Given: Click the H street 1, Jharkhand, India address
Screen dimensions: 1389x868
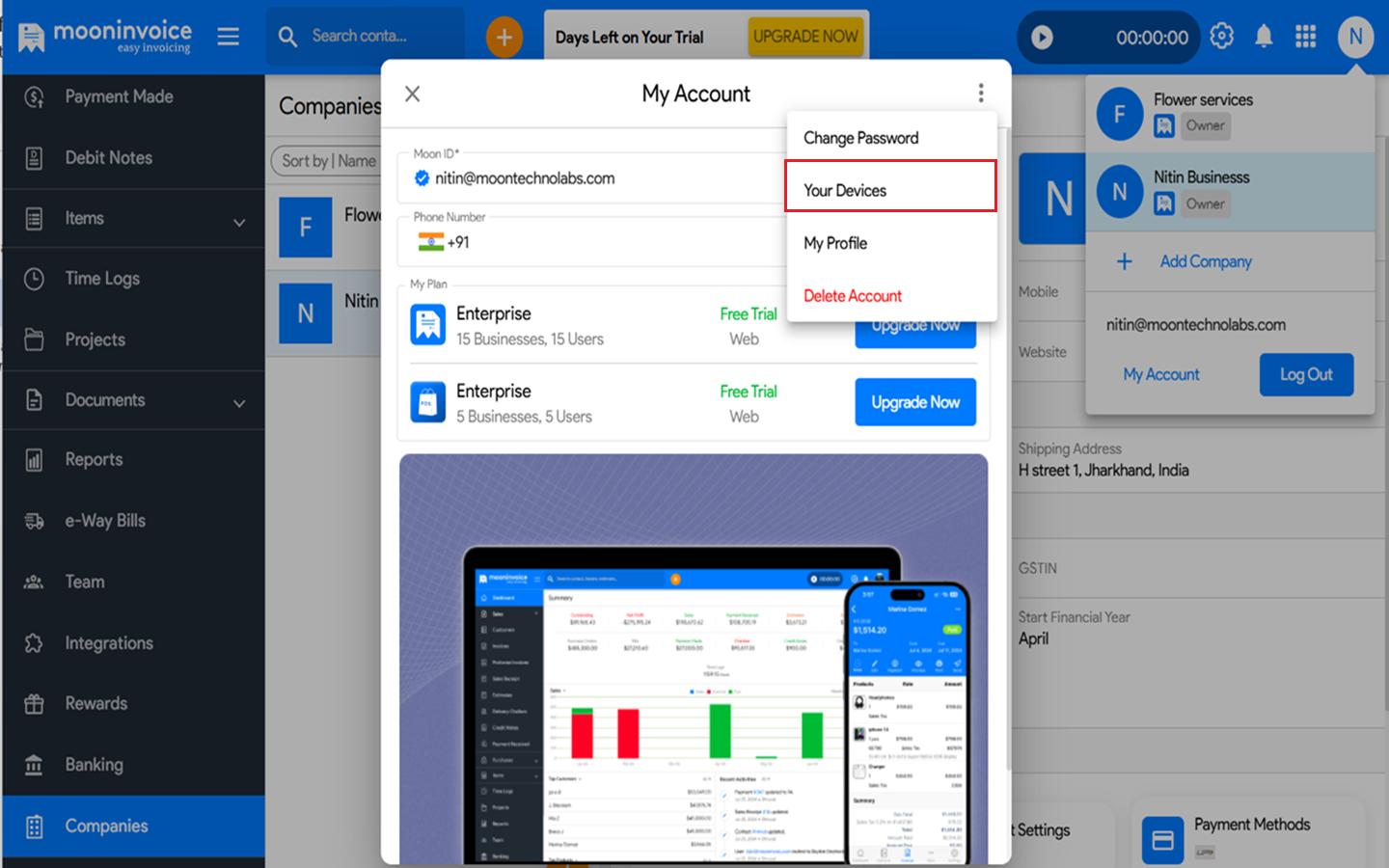Looking at the screenshot, I should point(1103,471).
